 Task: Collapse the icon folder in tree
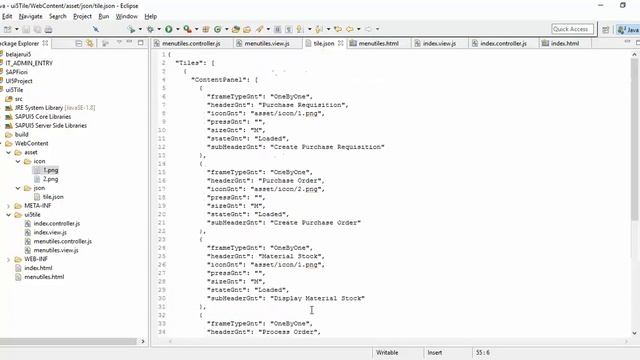click(x=18, y=161)
